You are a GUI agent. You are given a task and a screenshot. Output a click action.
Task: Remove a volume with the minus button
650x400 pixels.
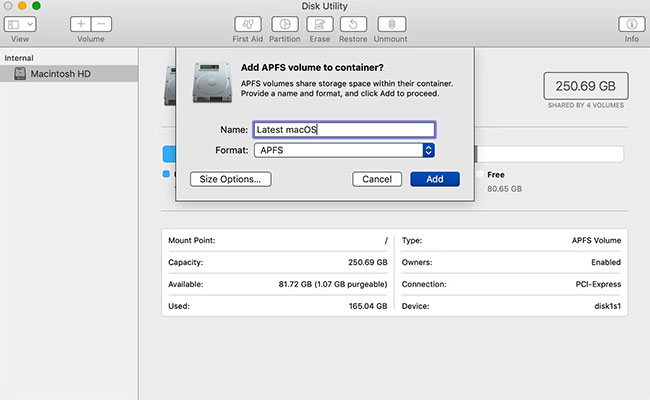(x=101, y=24)
